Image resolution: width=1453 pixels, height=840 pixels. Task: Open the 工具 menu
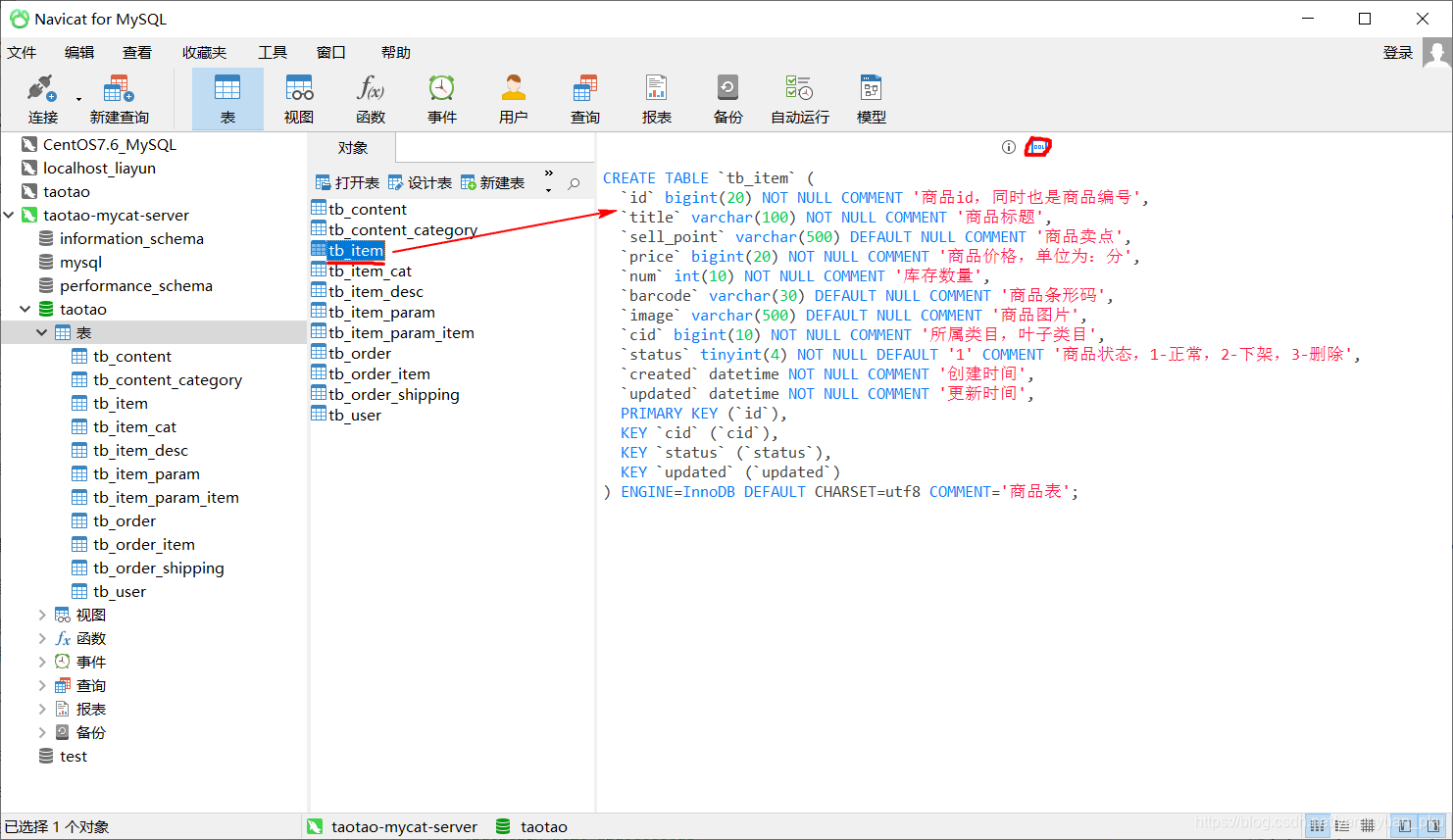coord(273,52)
